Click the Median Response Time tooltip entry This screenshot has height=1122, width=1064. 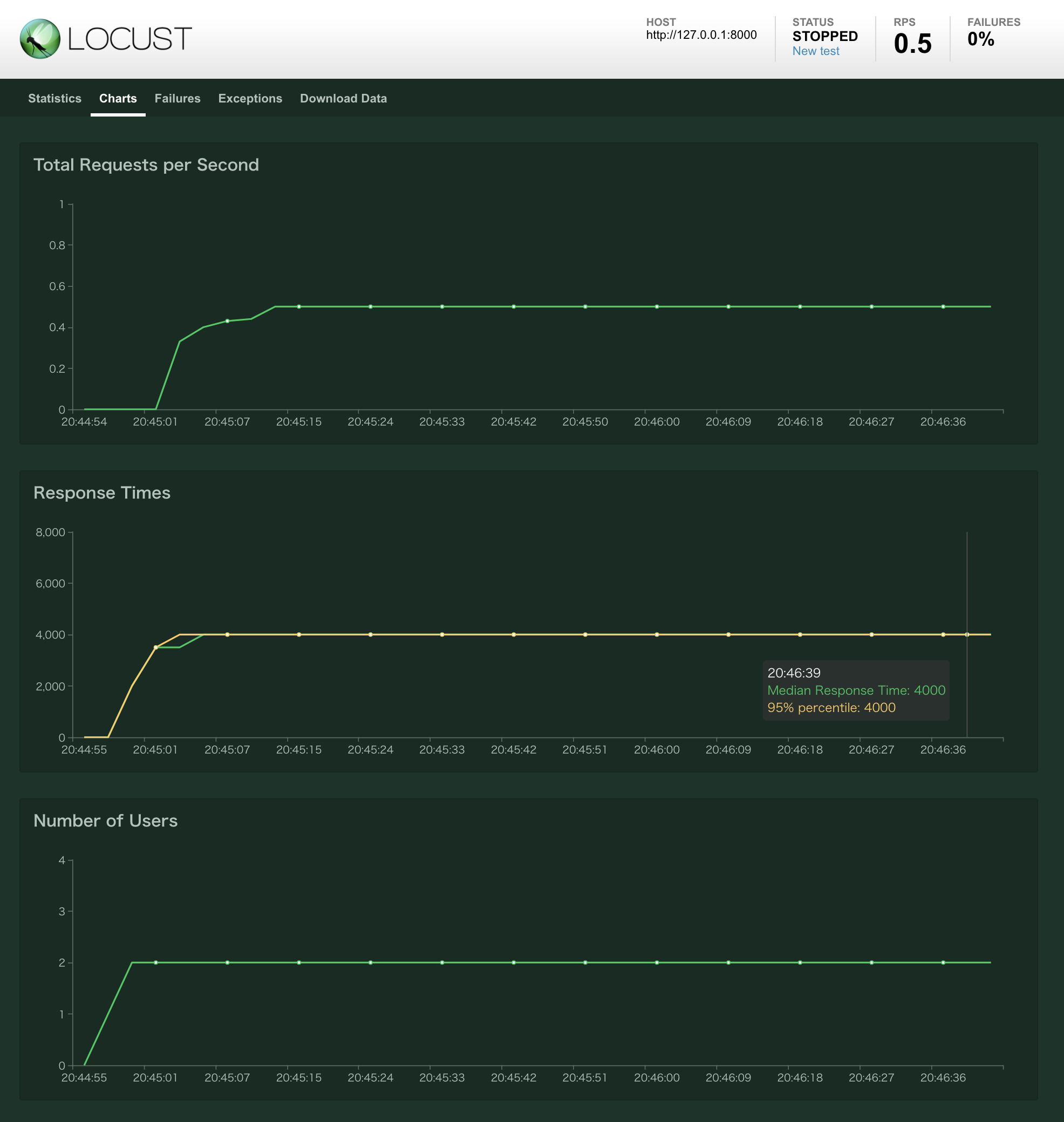pos(856,690)
